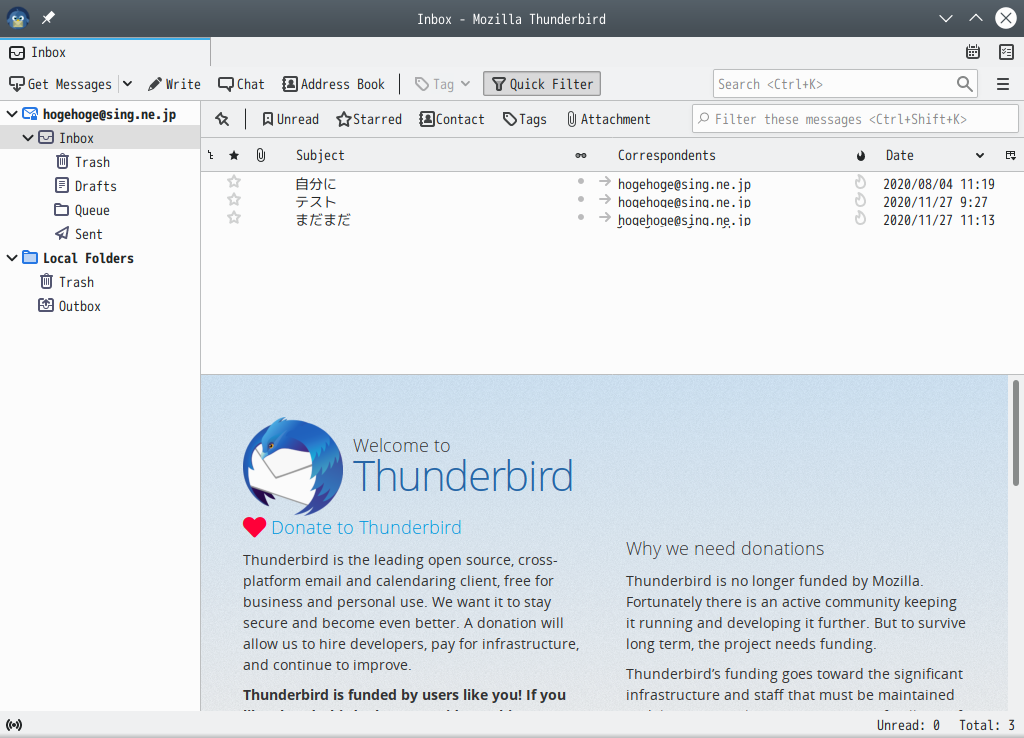
Task: Open the Thunderbird hamburger menu
Action: [x=1003, y=84]
